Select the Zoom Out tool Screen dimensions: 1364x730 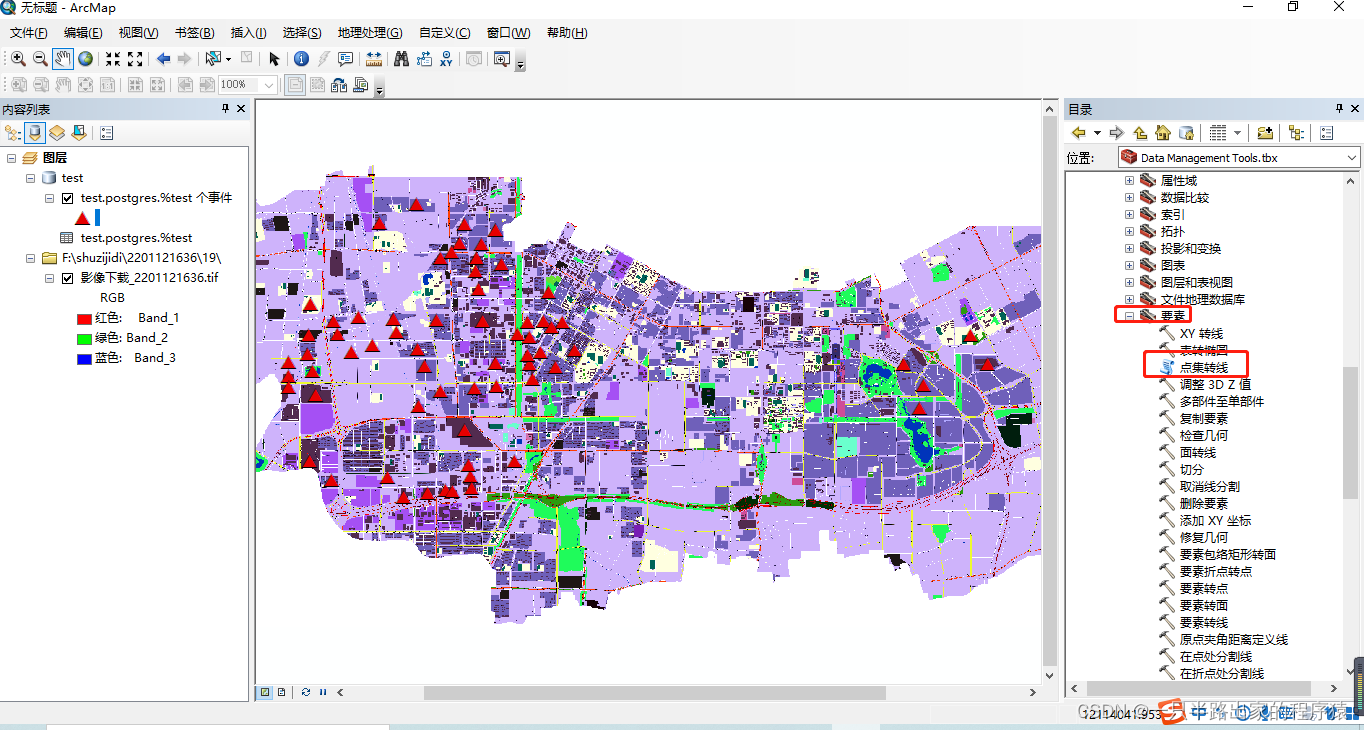click(x=40, y=59)
